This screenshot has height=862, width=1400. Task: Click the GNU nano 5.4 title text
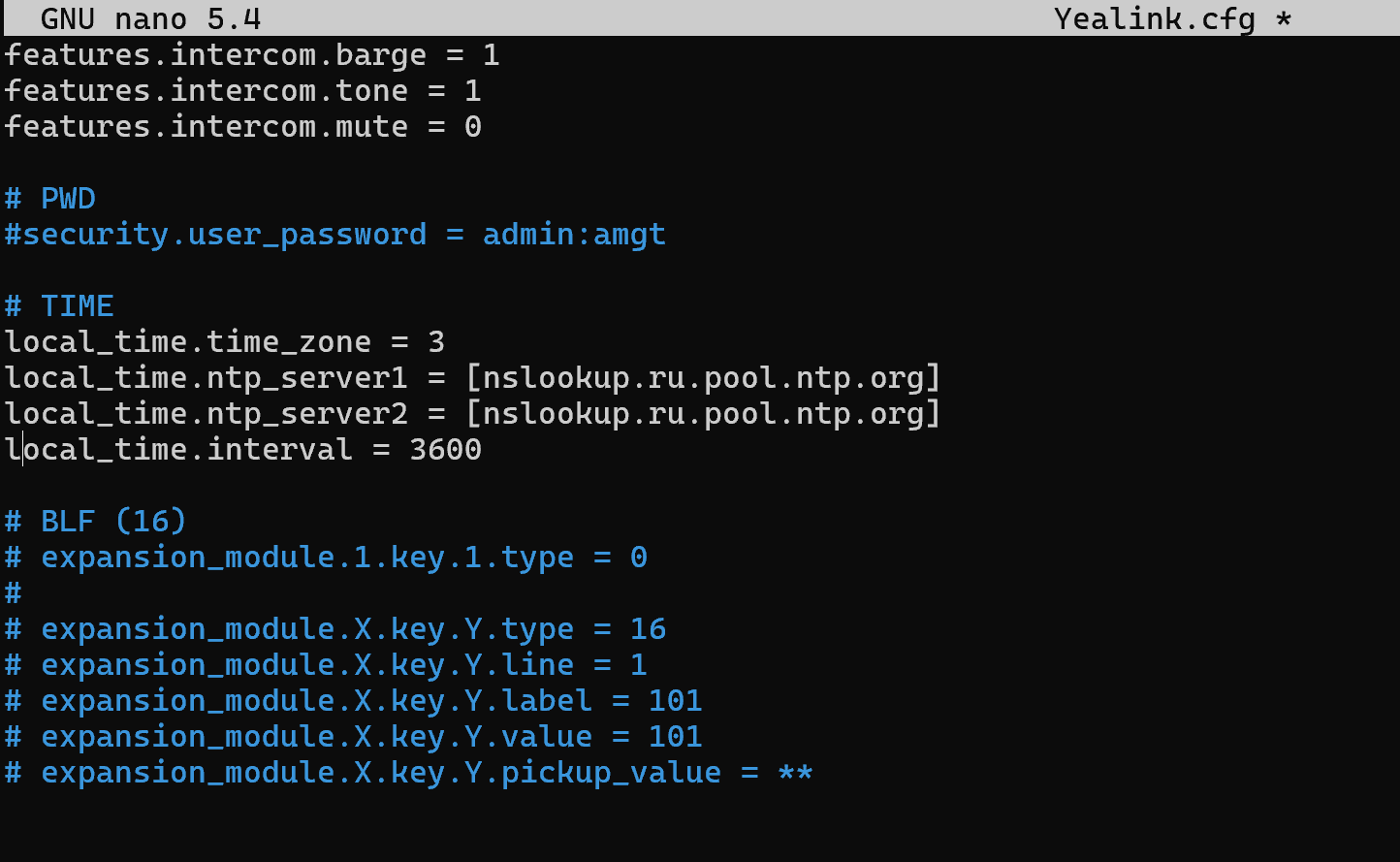point(150,18)
